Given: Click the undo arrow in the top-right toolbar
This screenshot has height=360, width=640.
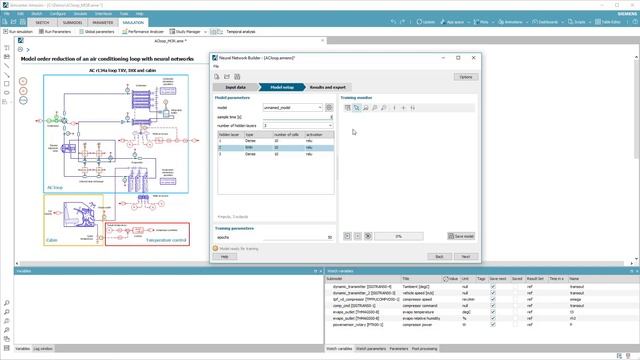Looking at the screenshot, I should pos(393,22).
